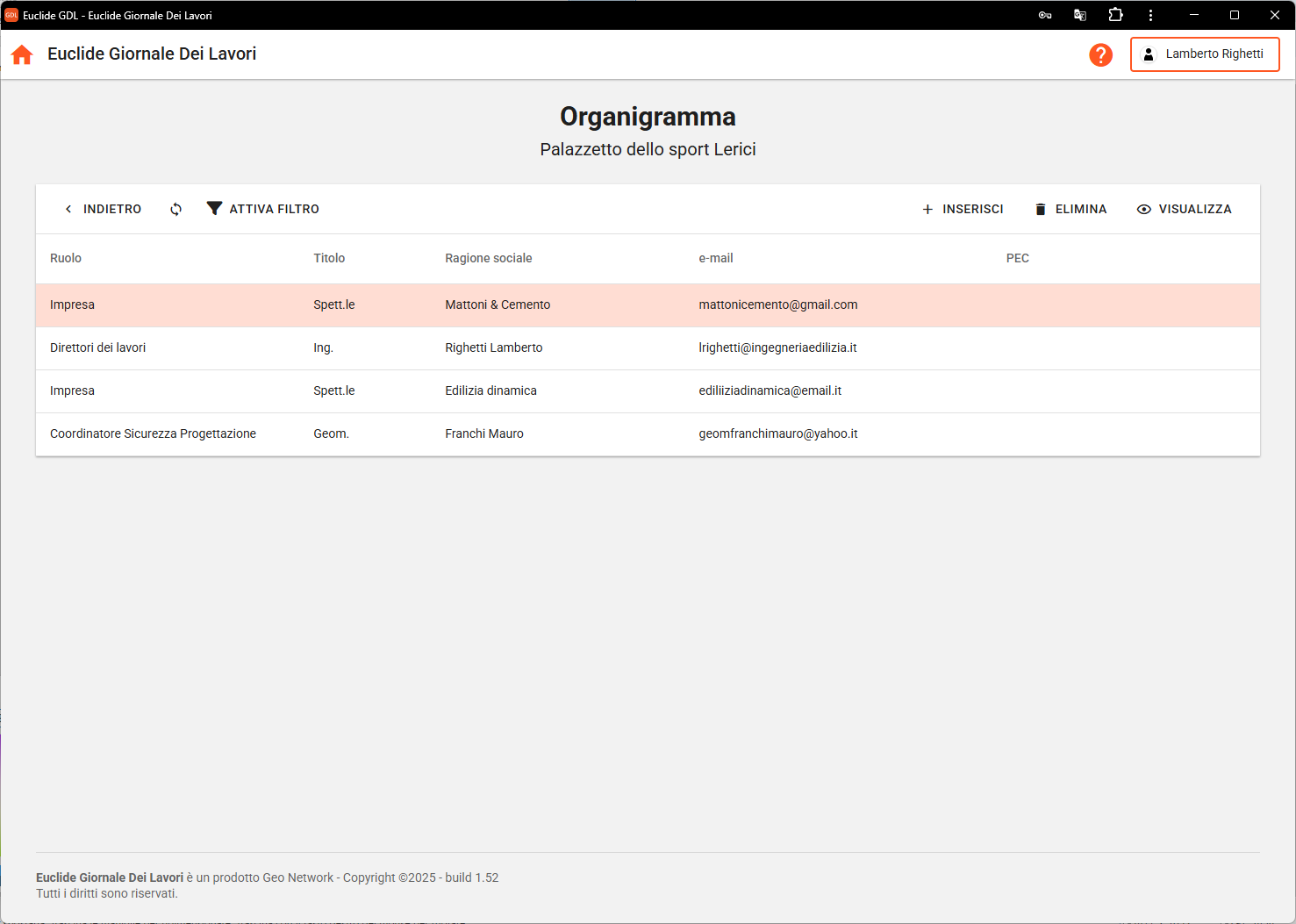This screenshot has width=1296, height=924.
Task: Open the translate icon in title bar
Action: pos(1080,15)
